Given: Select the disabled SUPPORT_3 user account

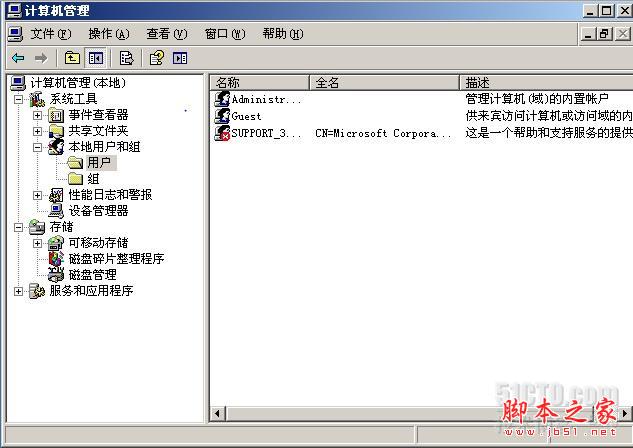Looking at the screenshot, I should 258,133.
